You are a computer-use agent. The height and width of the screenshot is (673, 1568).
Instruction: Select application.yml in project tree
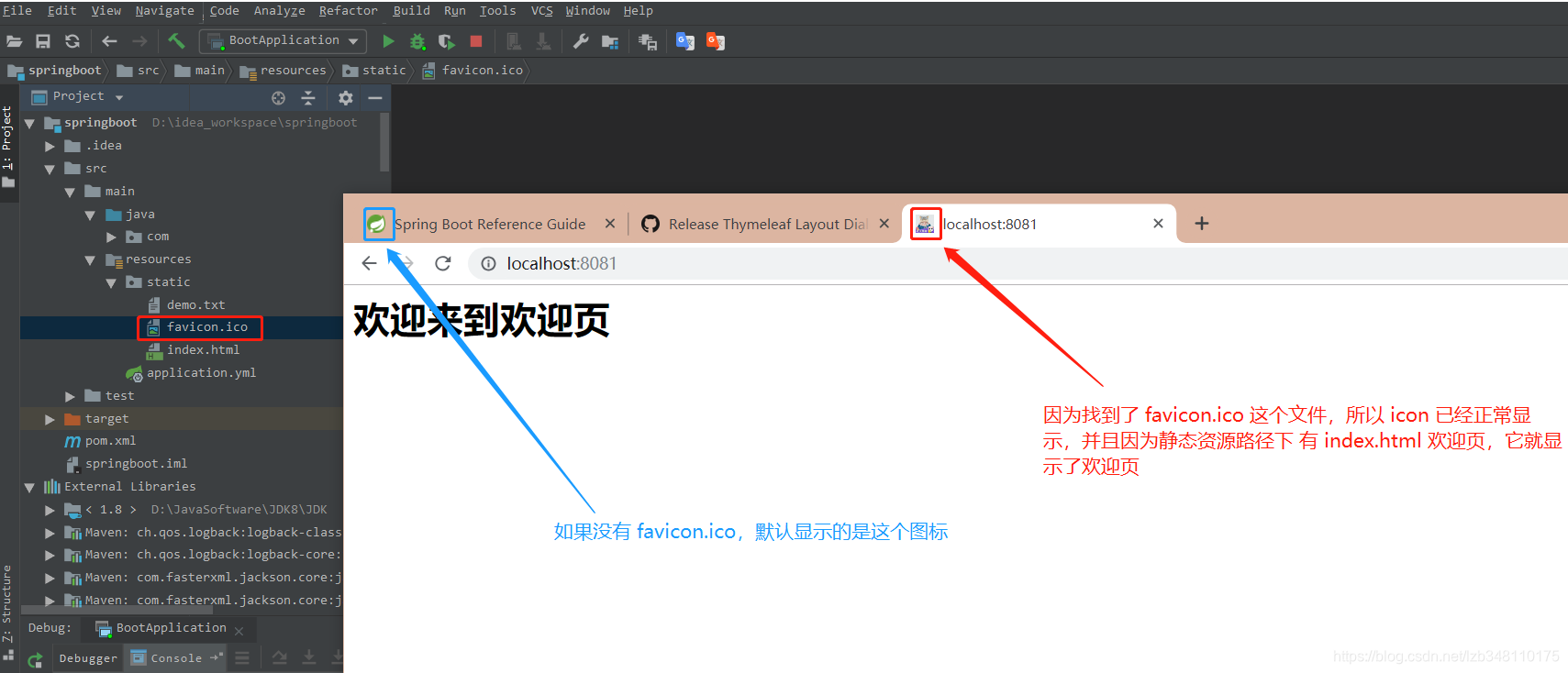click(x=201, y=373)
